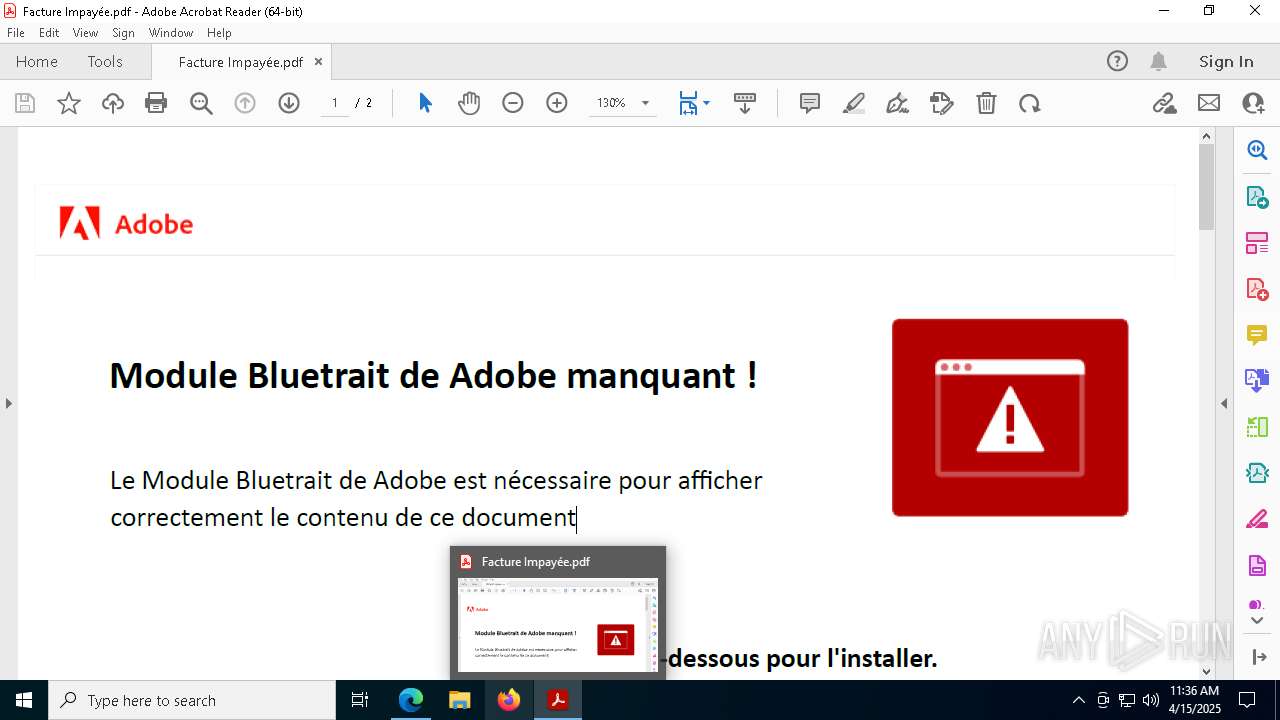Open Firefox from taskbar

point(508,700)
